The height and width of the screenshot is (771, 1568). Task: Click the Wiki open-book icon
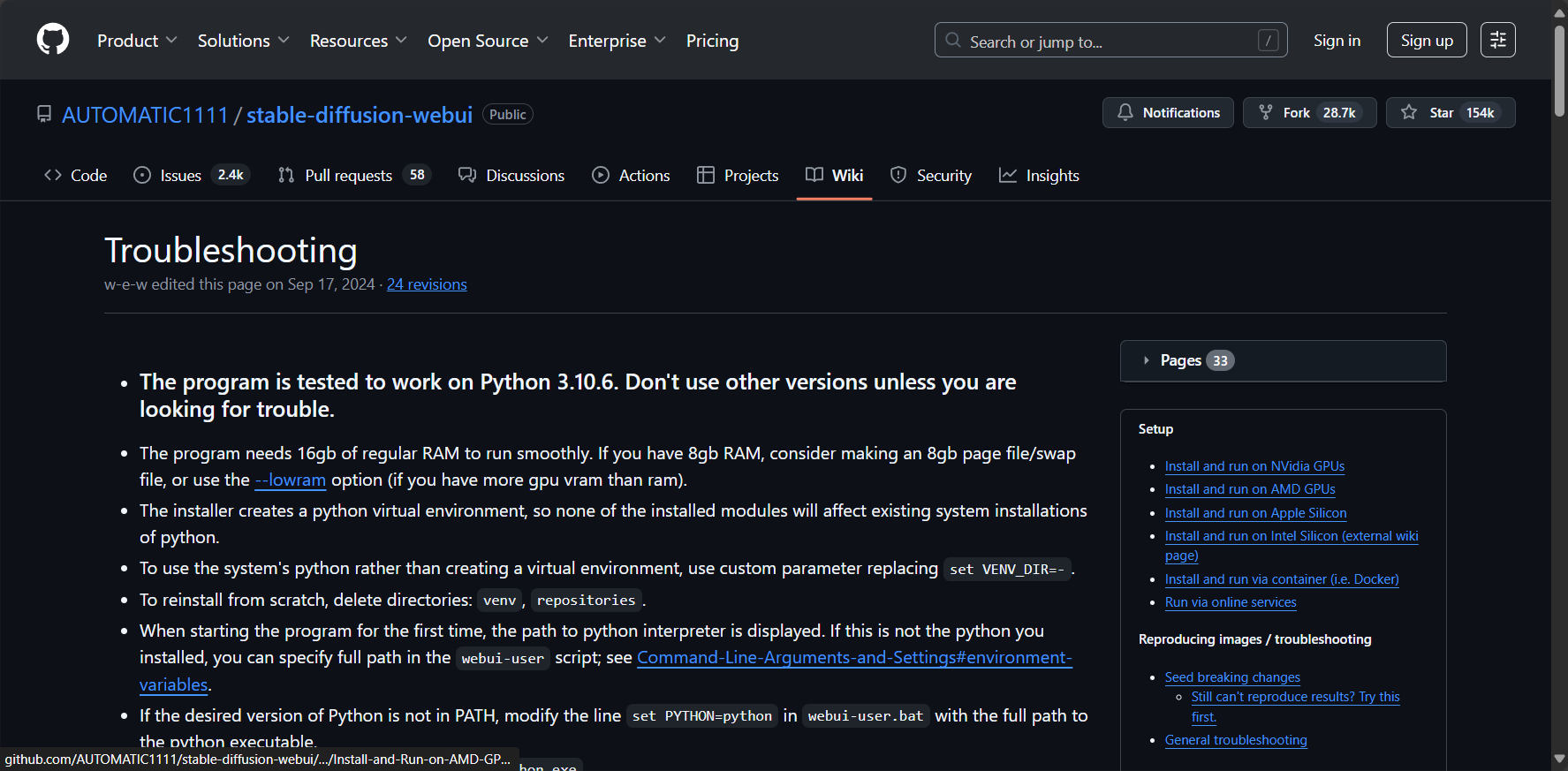(814, 175)
